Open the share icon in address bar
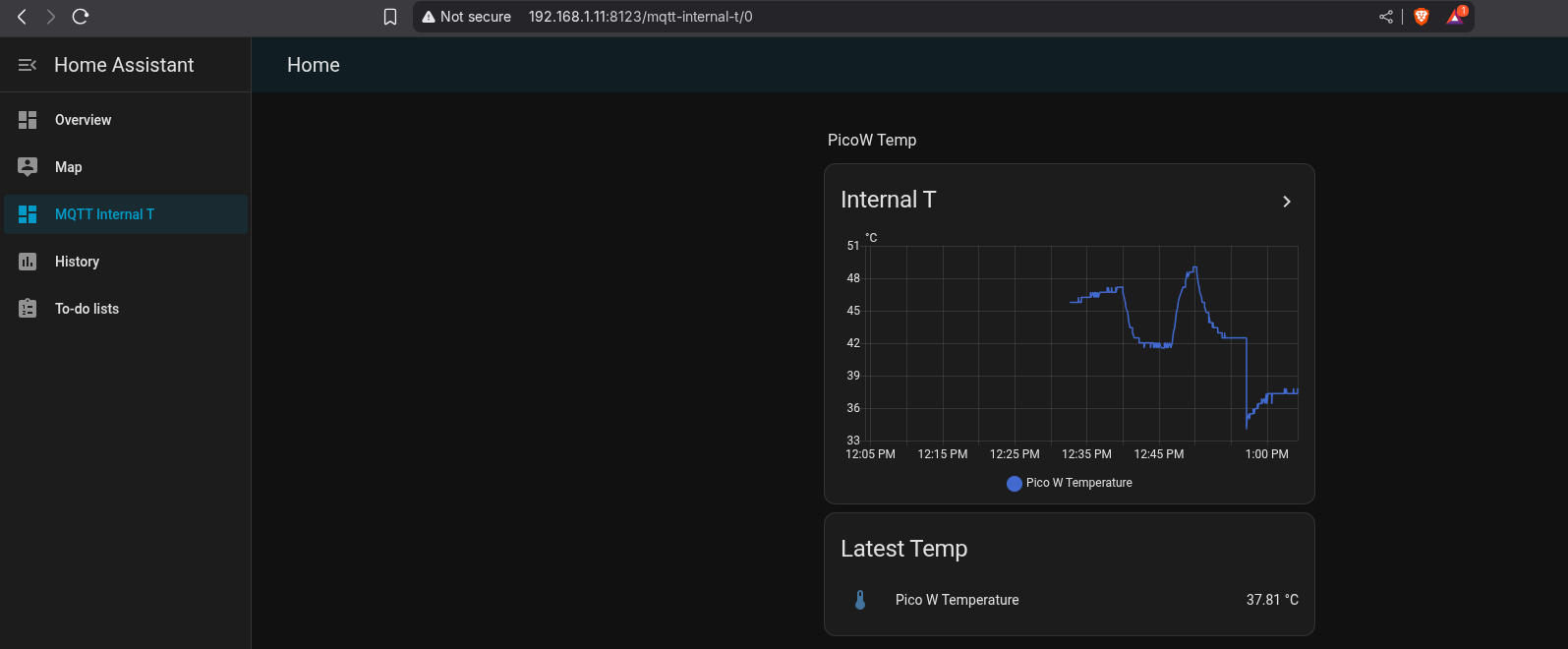 click(x=1386, y=17)
